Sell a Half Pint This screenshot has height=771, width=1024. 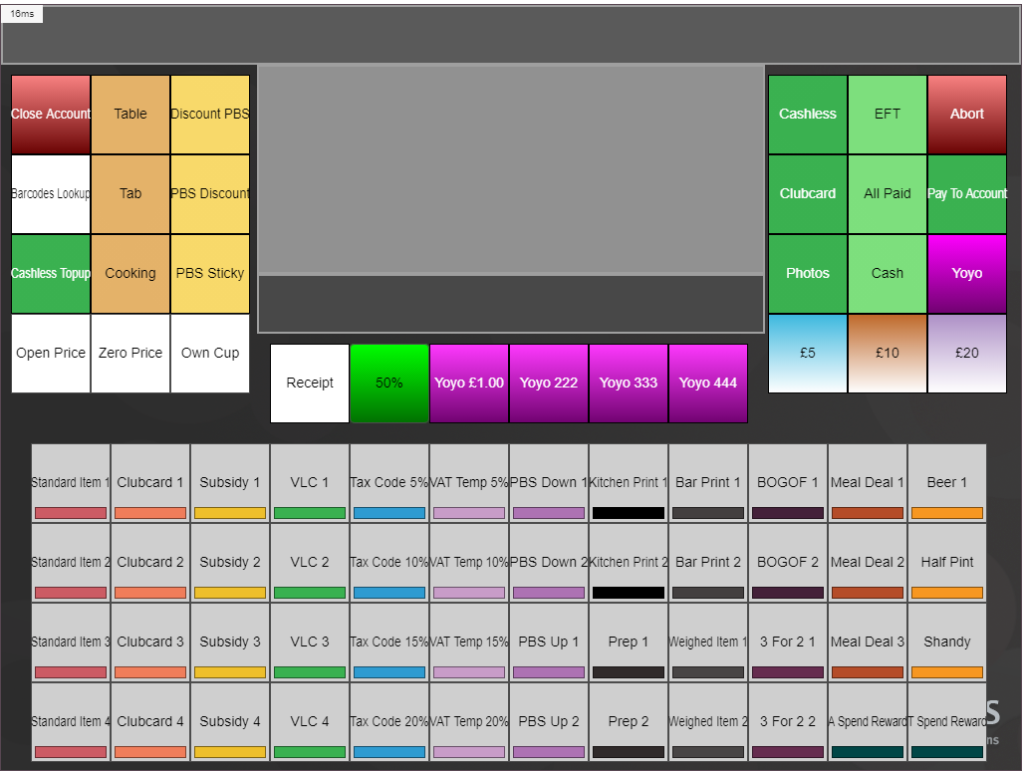tap(946, 561)
